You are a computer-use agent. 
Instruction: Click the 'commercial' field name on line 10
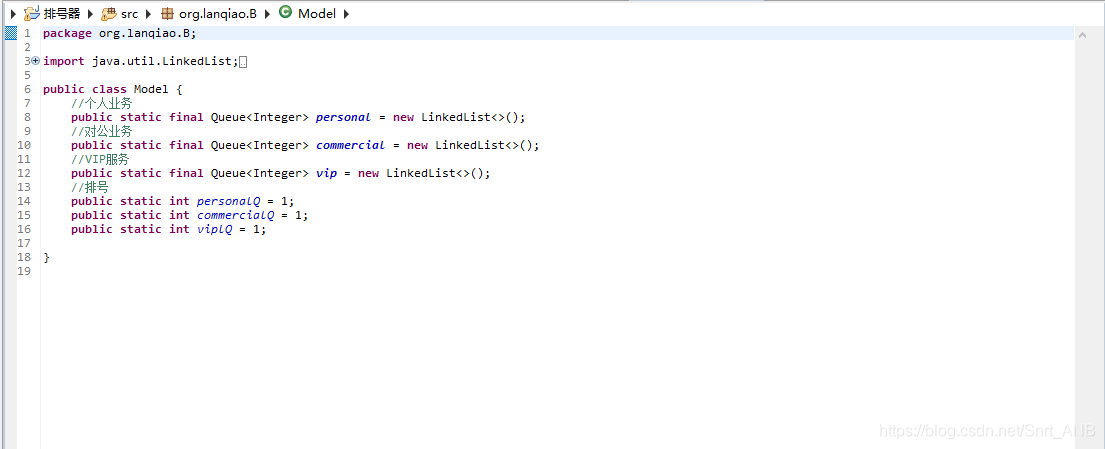point(350,145)
